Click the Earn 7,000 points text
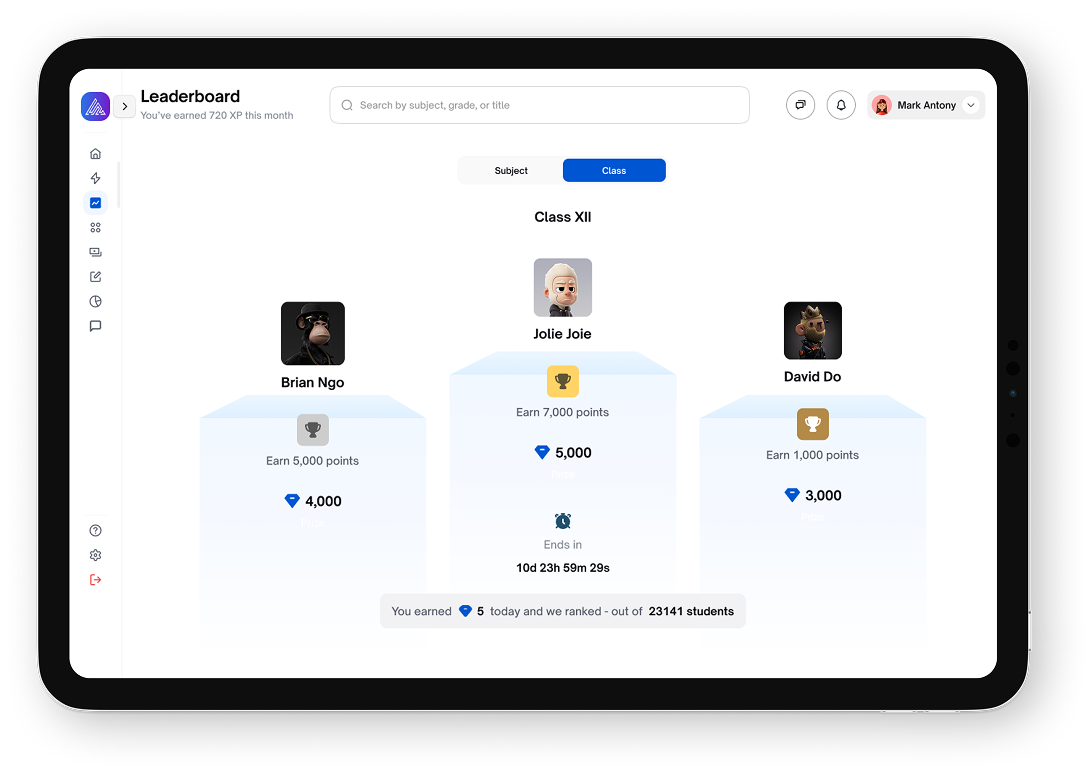1092x773 pixels. [x=563, y=412]
